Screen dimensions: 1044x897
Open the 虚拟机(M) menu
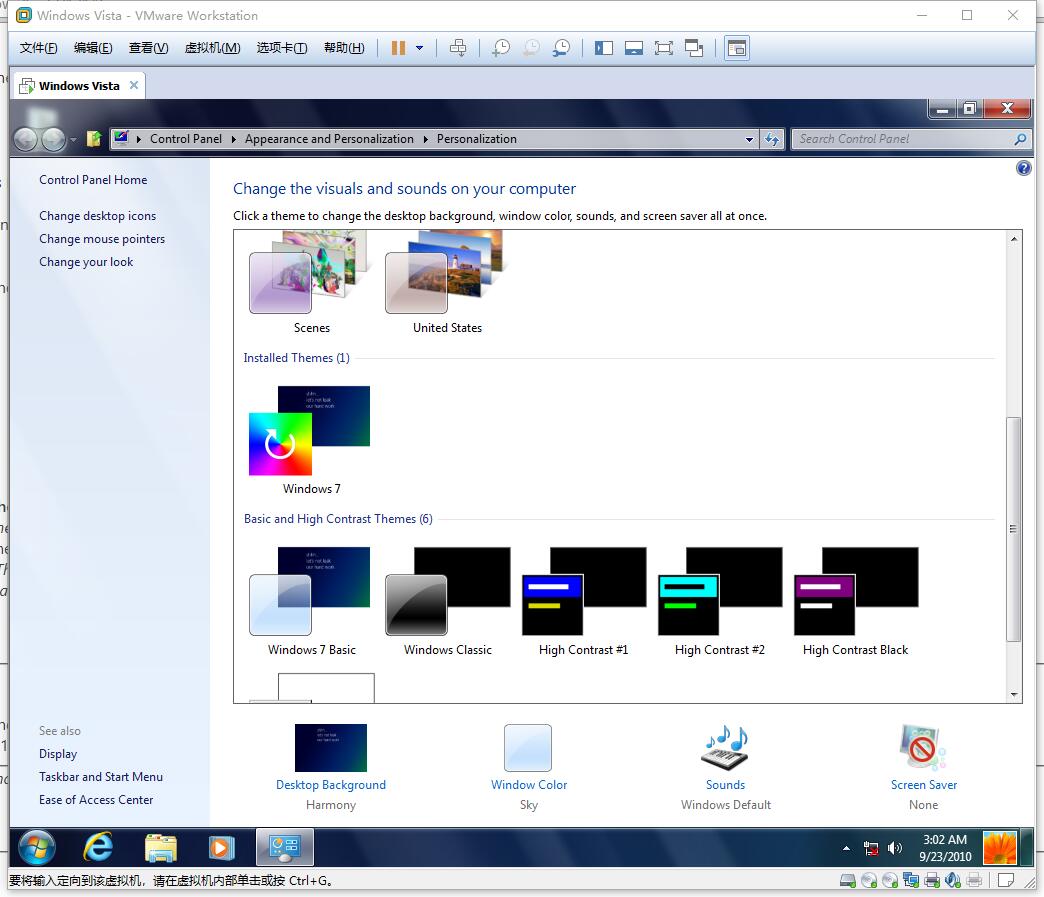(x=212, y=48)
